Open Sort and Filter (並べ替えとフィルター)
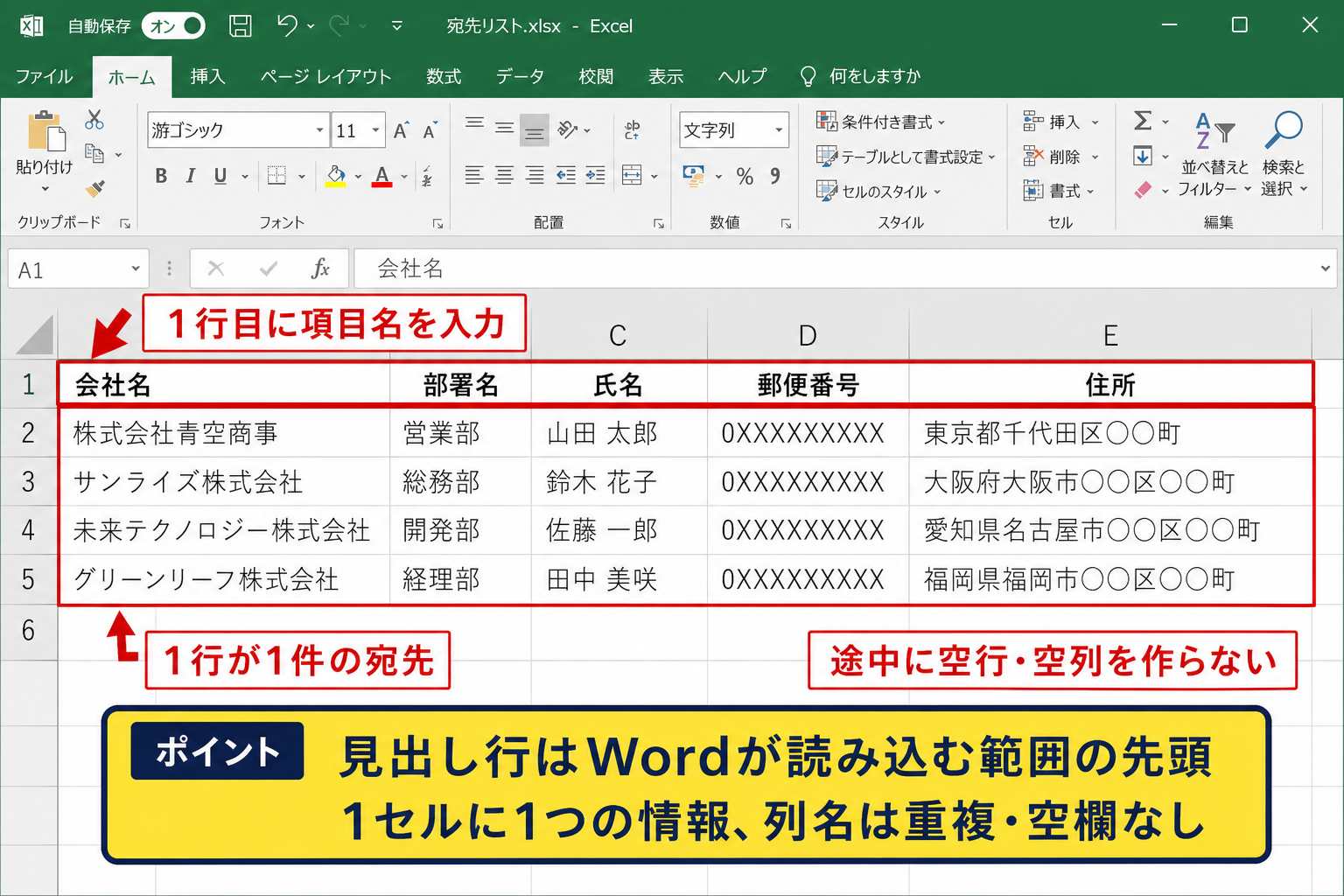The image size is (1344, 896). pyautogui.click(x=1214, y=155)
